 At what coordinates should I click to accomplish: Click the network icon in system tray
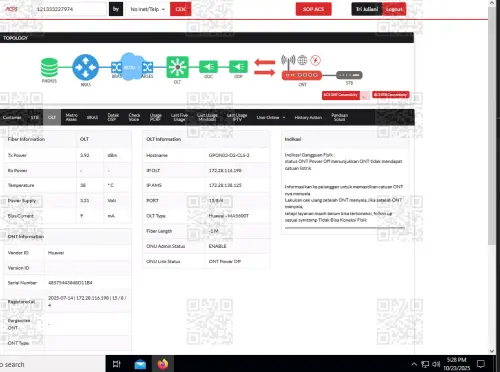[x=425, y=364]
